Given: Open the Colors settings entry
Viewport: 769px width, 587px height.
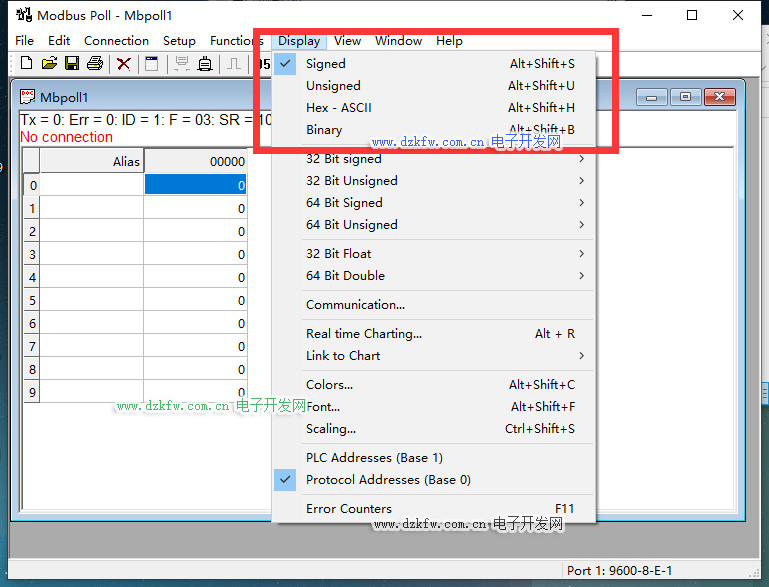Looking at the screenshot, I should (x=329, y=385).
